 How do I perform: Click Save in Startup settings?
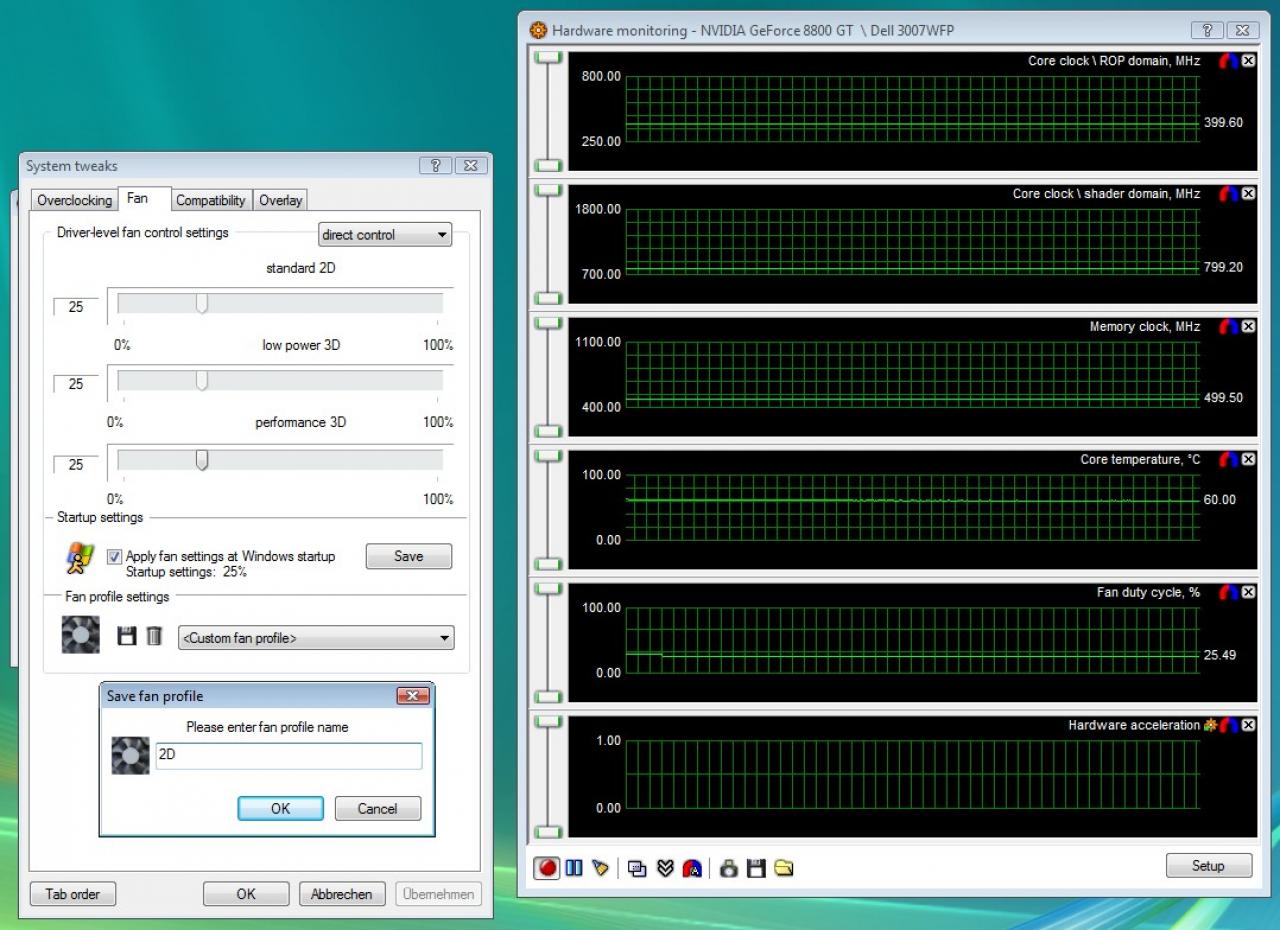(409, 557)
